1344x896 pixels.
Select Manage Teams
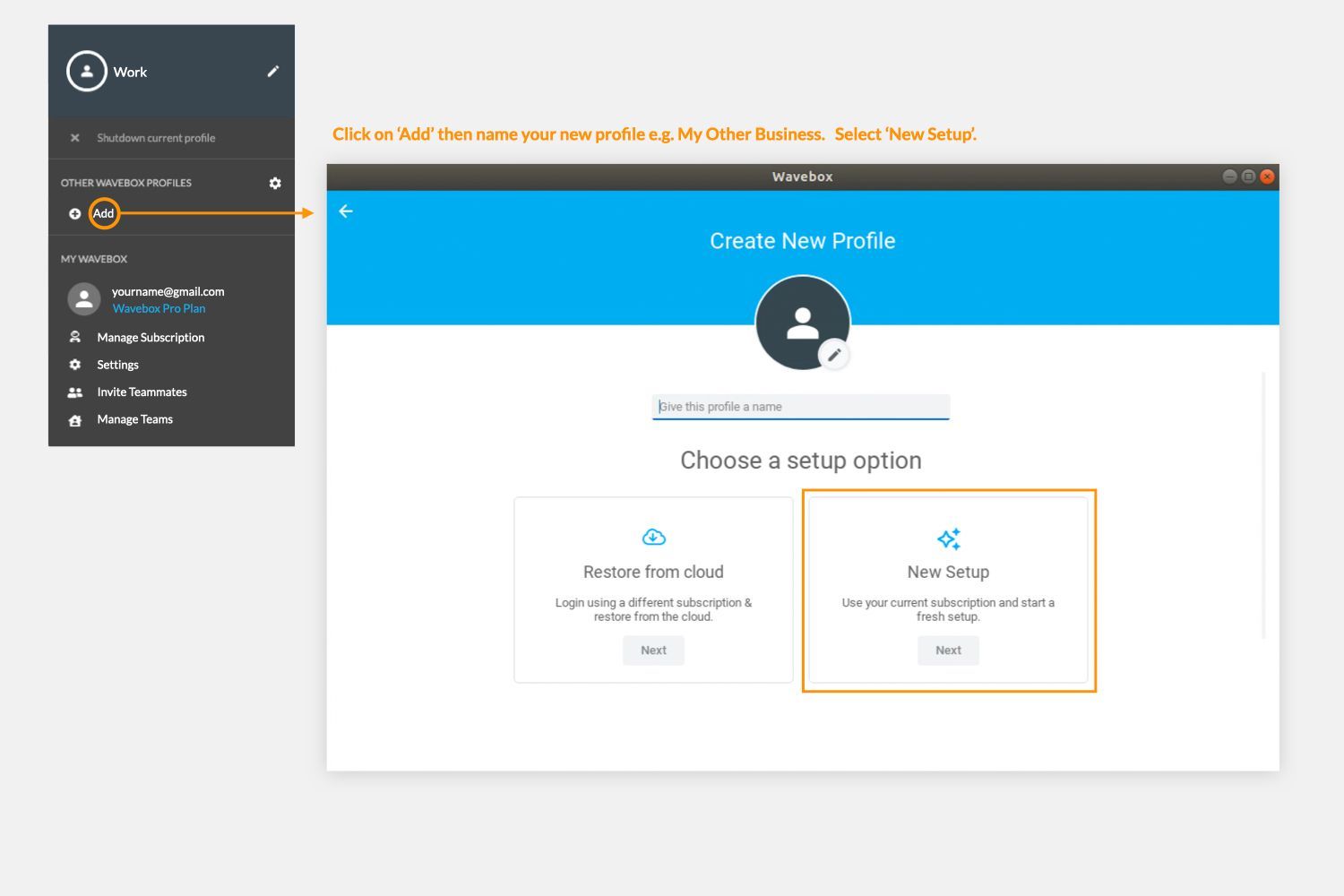[x=134, y=419]
